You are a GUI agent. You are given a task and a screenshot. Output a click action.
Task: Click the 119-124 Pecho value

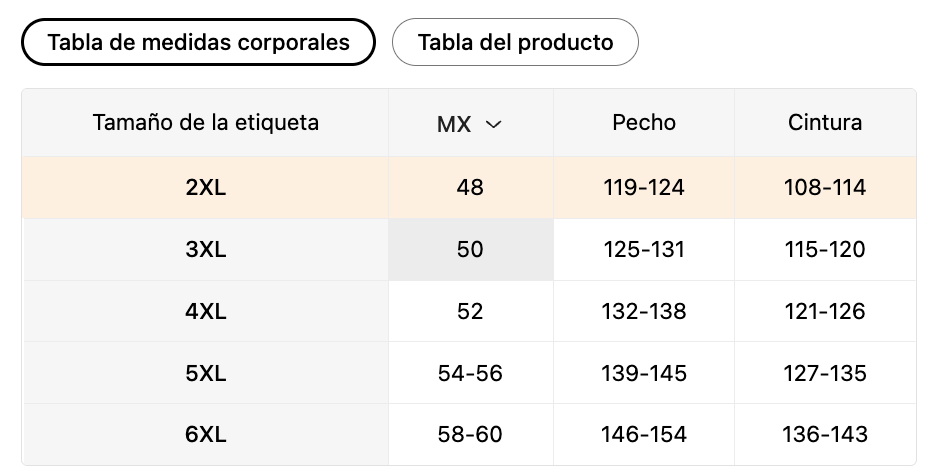click(644, 188)
